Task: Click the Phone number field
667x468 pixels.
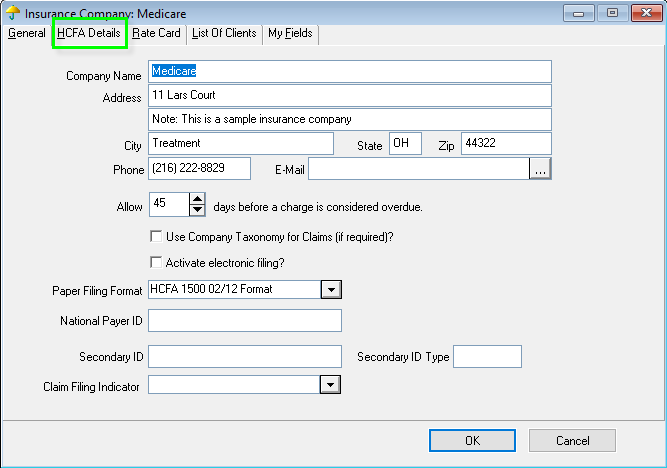Action: [200, 168]
